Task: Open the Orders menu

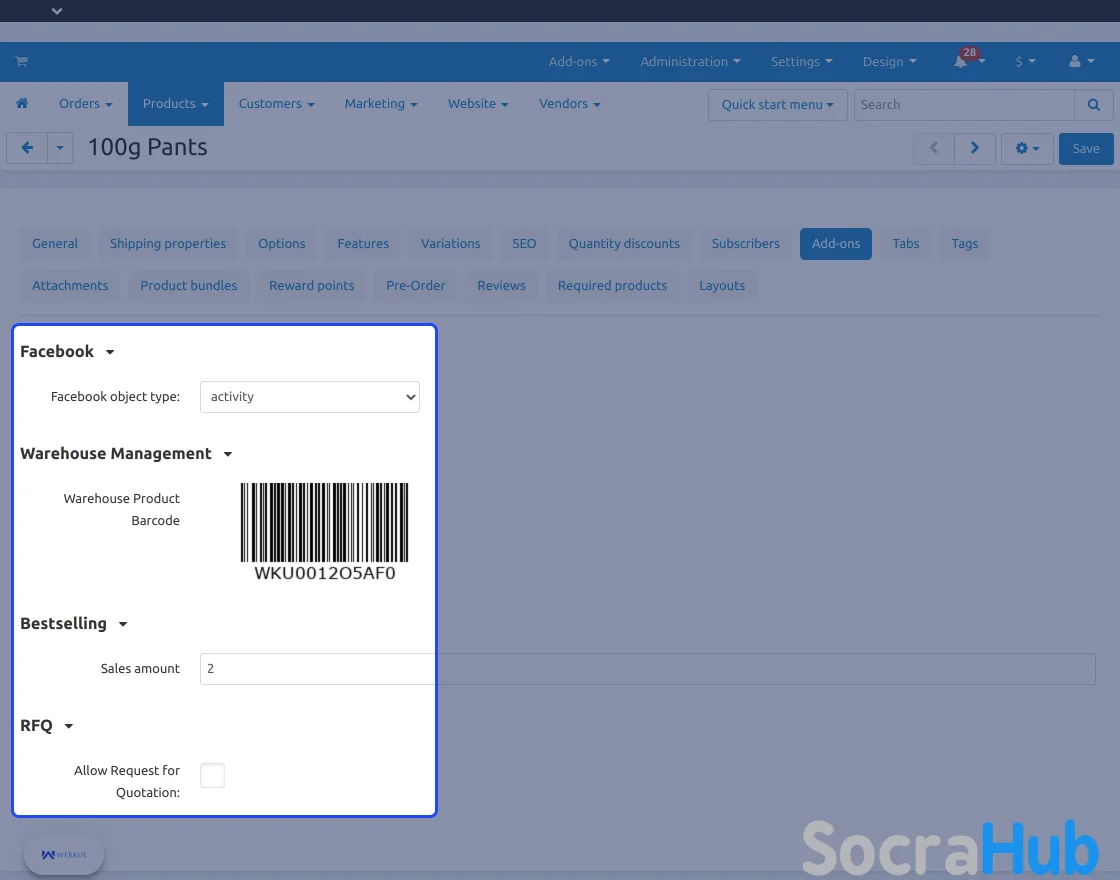Action: pos(86,104)
